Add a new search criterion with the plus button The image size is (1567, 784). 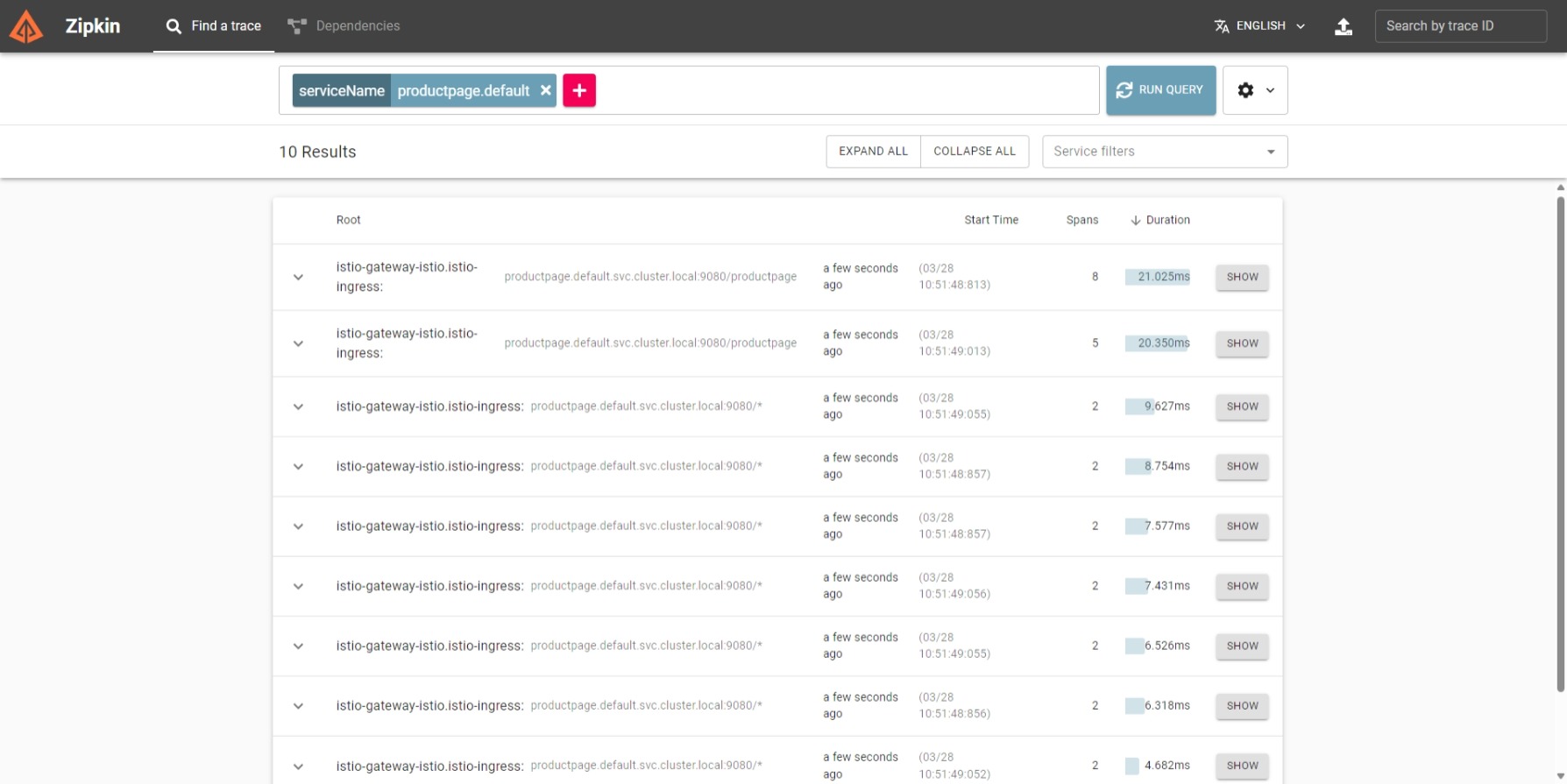(579, 90)
